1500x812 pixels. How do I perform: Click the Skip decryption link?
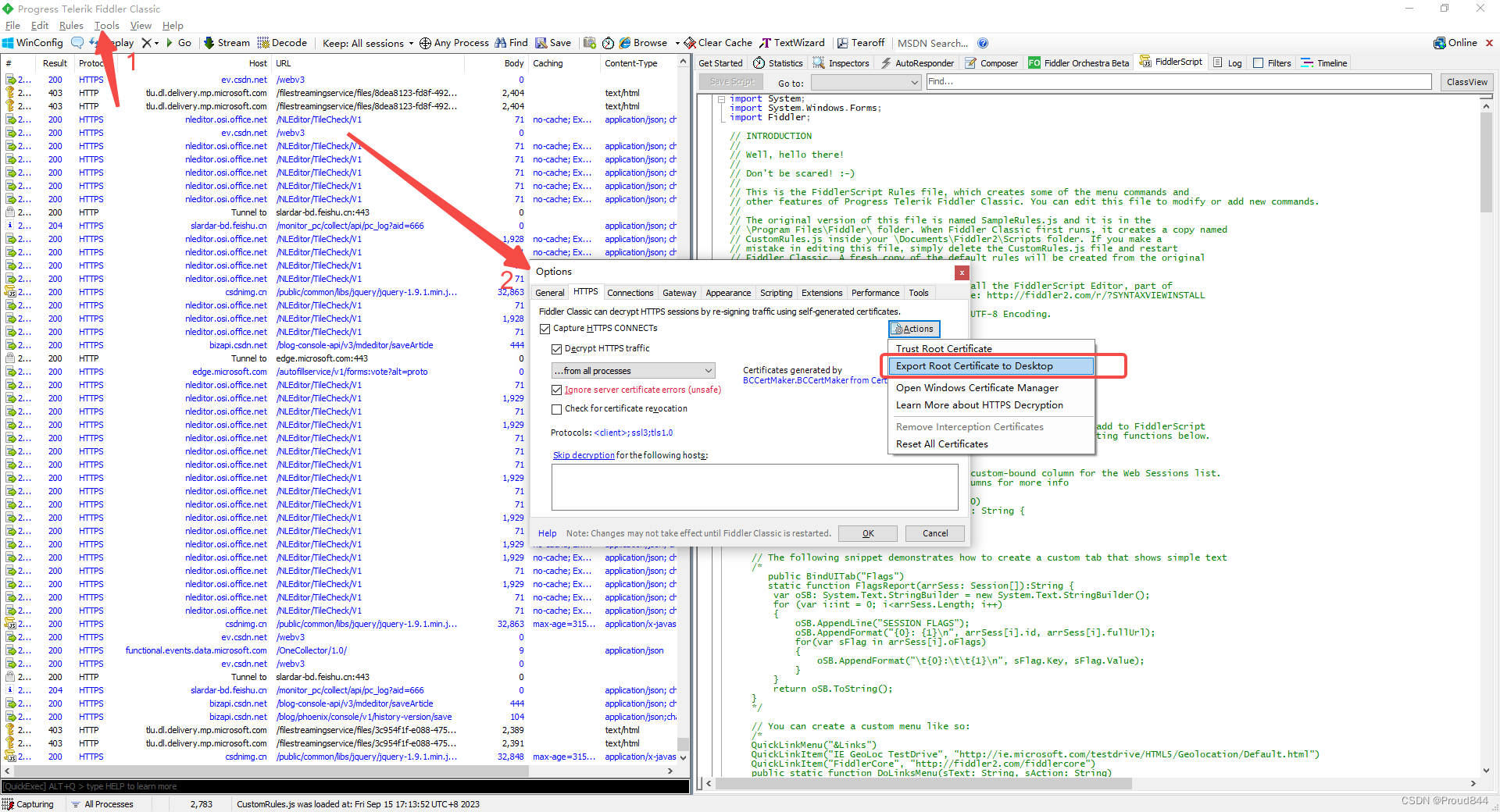pyautogui.click(x=584, y=455)
